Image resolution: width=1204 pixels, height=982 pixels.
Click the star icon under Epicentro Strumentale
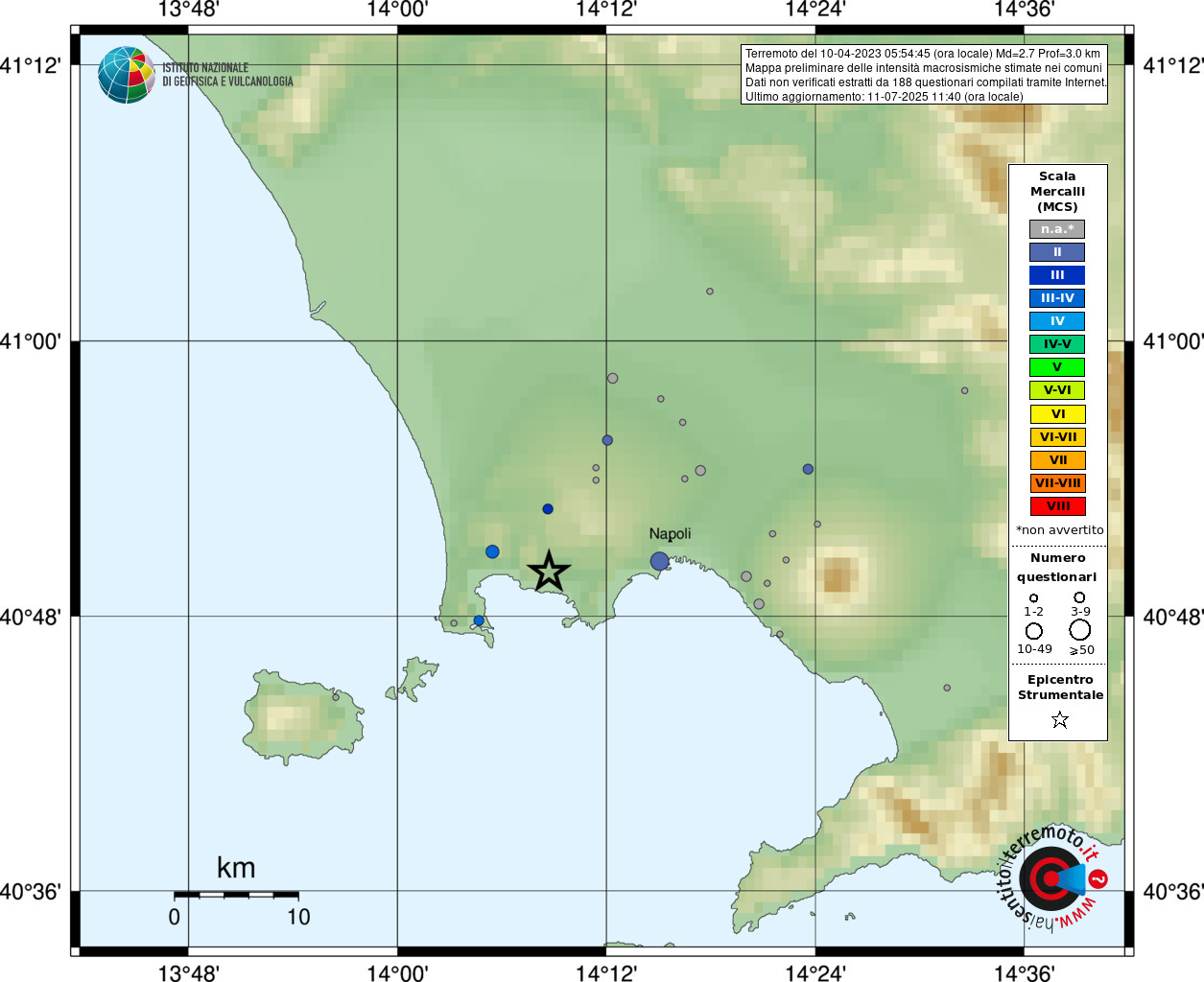coord(1059,719)
